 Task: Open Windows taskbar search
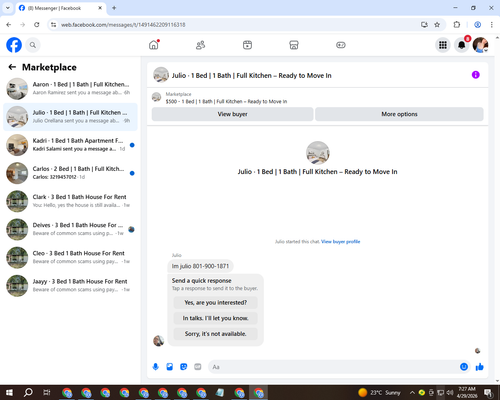28,393
